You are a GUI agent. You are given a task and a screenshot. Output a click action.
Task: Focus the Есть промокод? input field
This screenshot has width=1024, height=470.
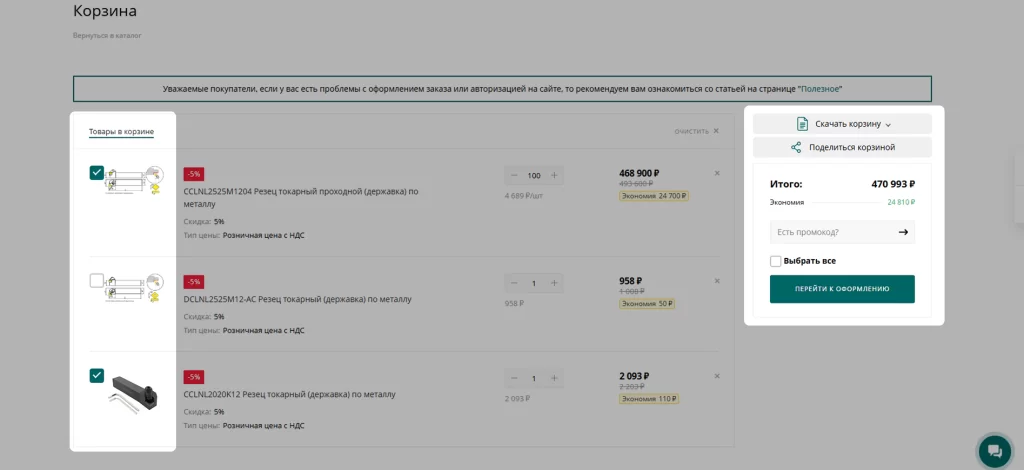point(832,232)
